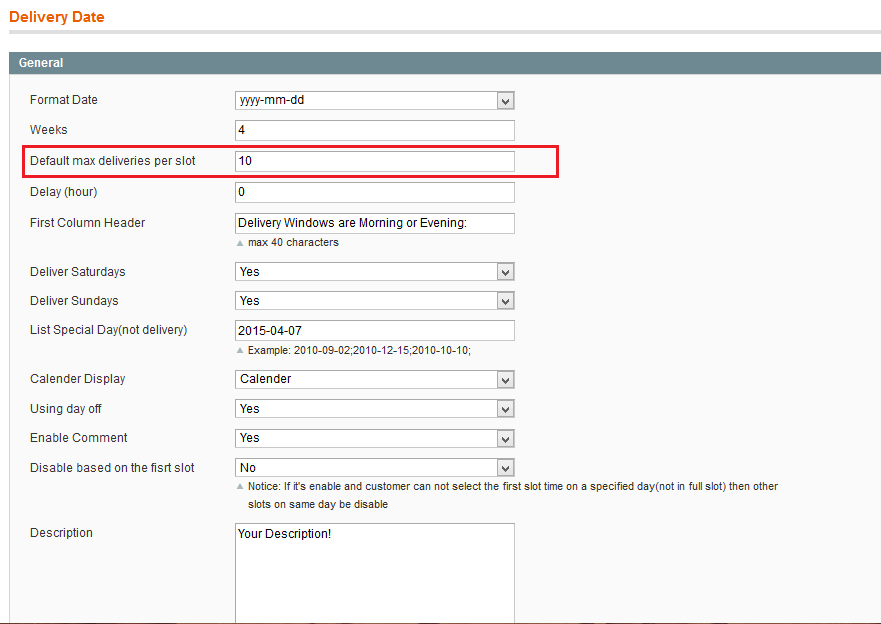Open the Format Date dropdown
Screen dimensions: 881x624
[375, 101]
